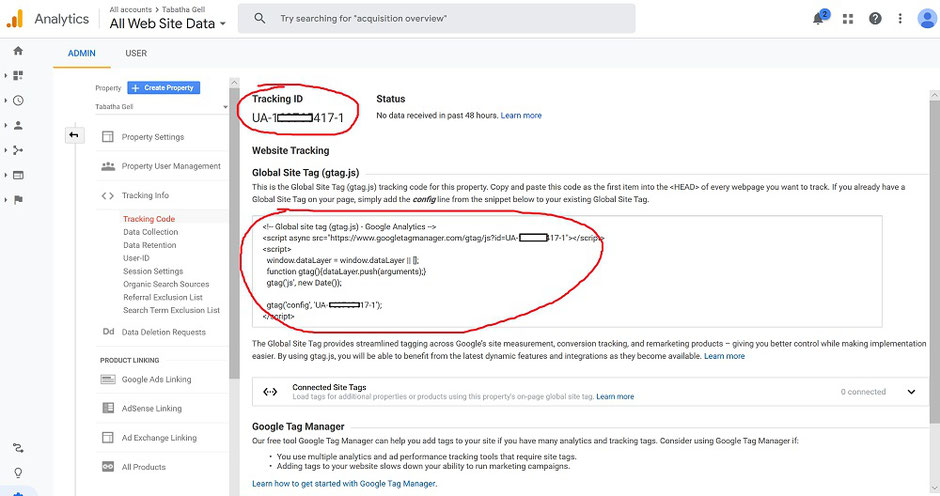Open Behavior icon in sidebar
Viewport: 940px width, 496px height.
point(18,175)
